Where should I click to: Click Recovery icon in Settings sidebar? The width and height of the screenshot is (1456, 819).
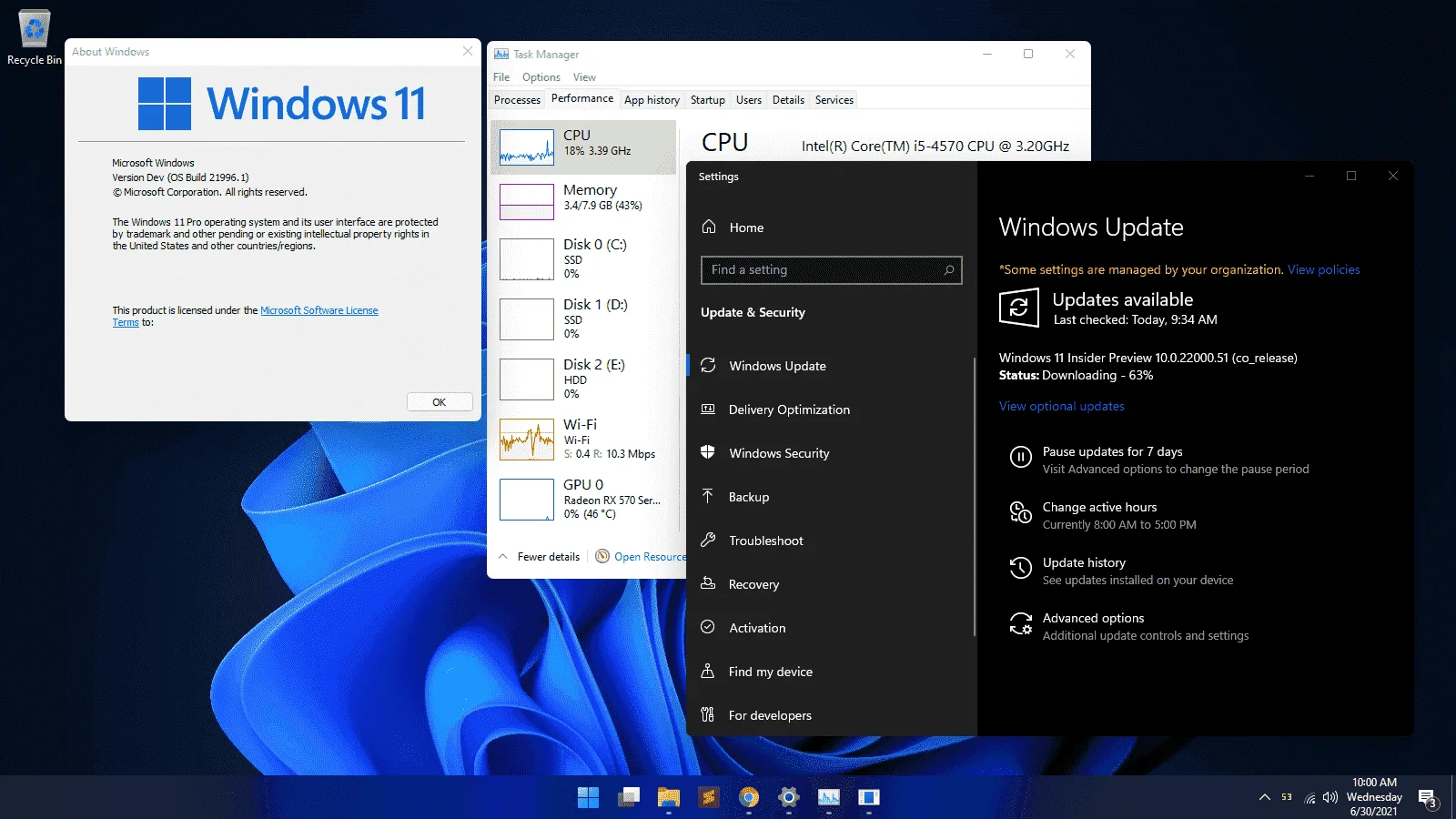click(x=708, y=583)
